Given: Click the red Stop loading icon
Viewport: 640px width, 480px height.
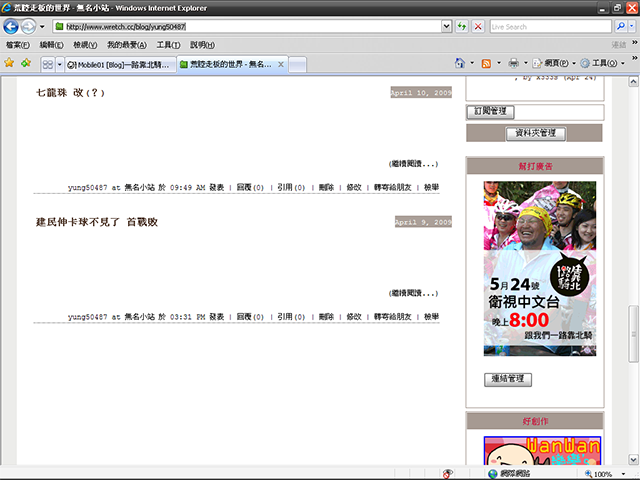Looking at the screenshot, I should 478,27.
